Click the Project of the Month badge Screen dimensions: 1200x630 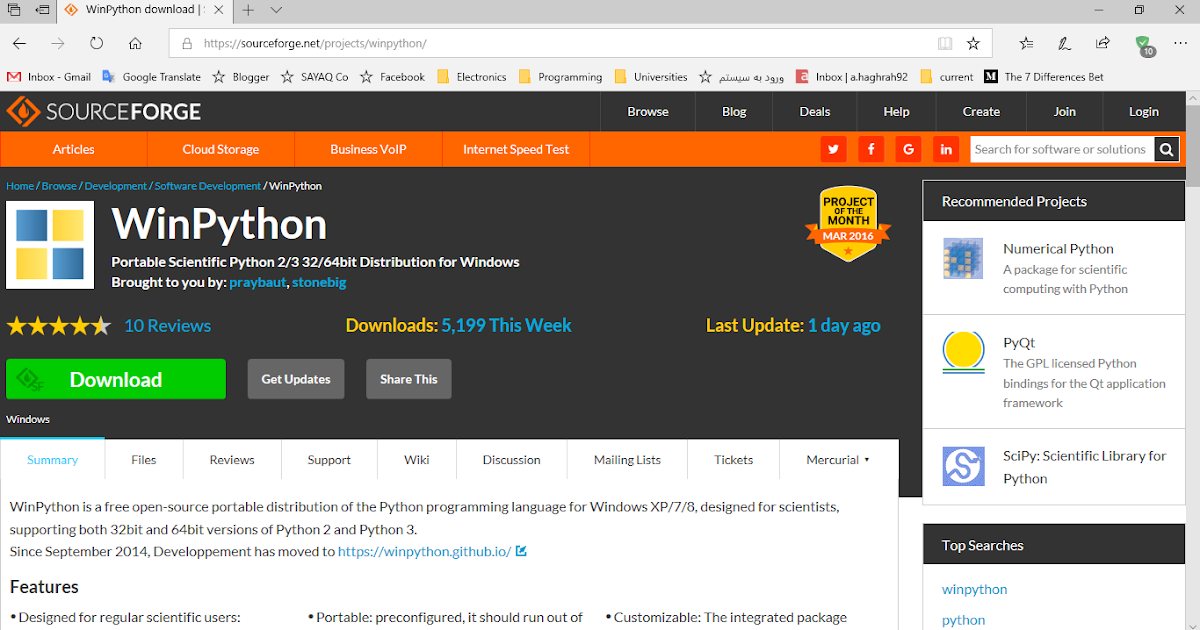coord(848,224)
